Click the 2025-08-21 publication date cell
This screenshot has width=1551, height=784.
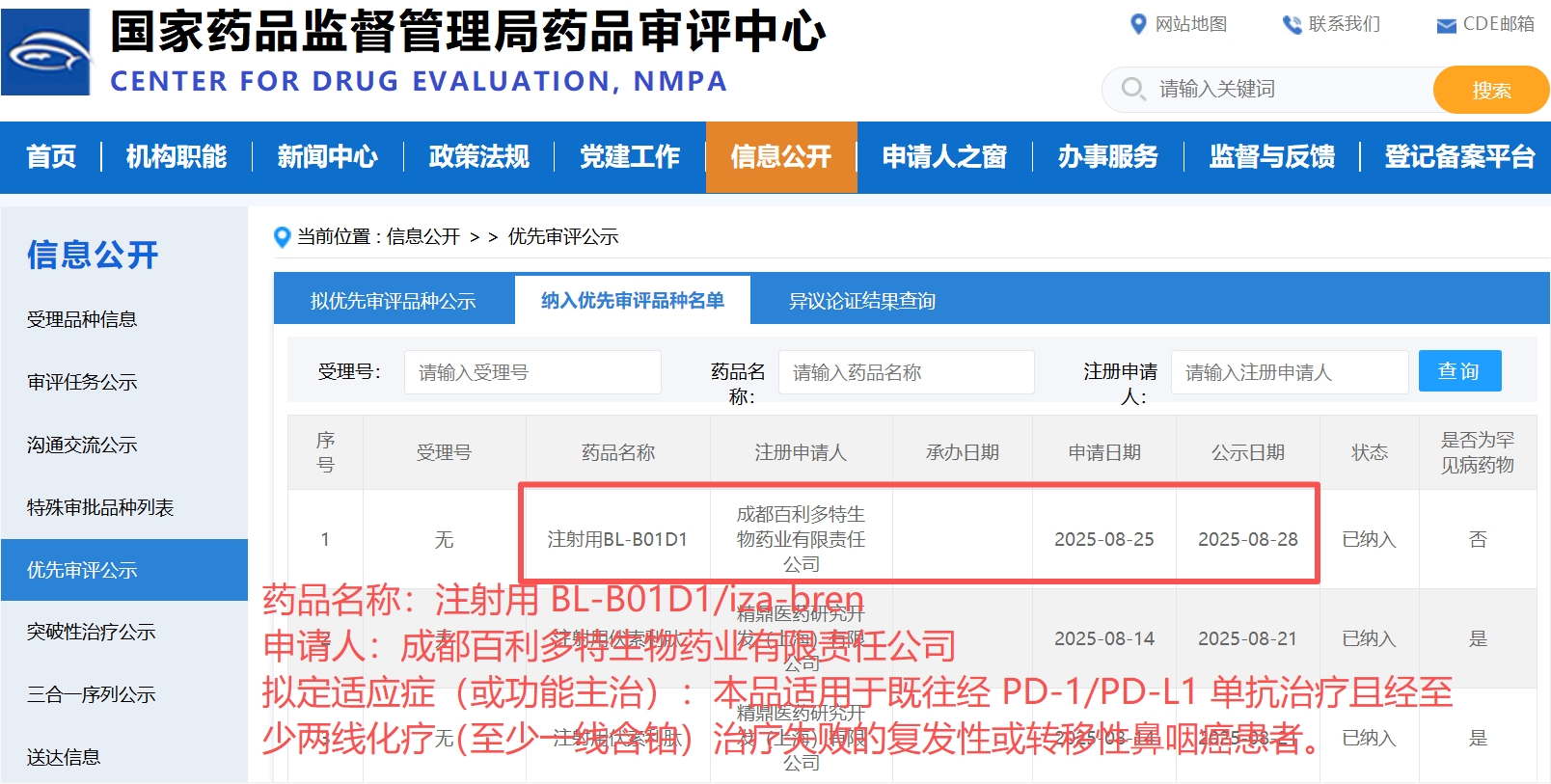coord(1248,638)
